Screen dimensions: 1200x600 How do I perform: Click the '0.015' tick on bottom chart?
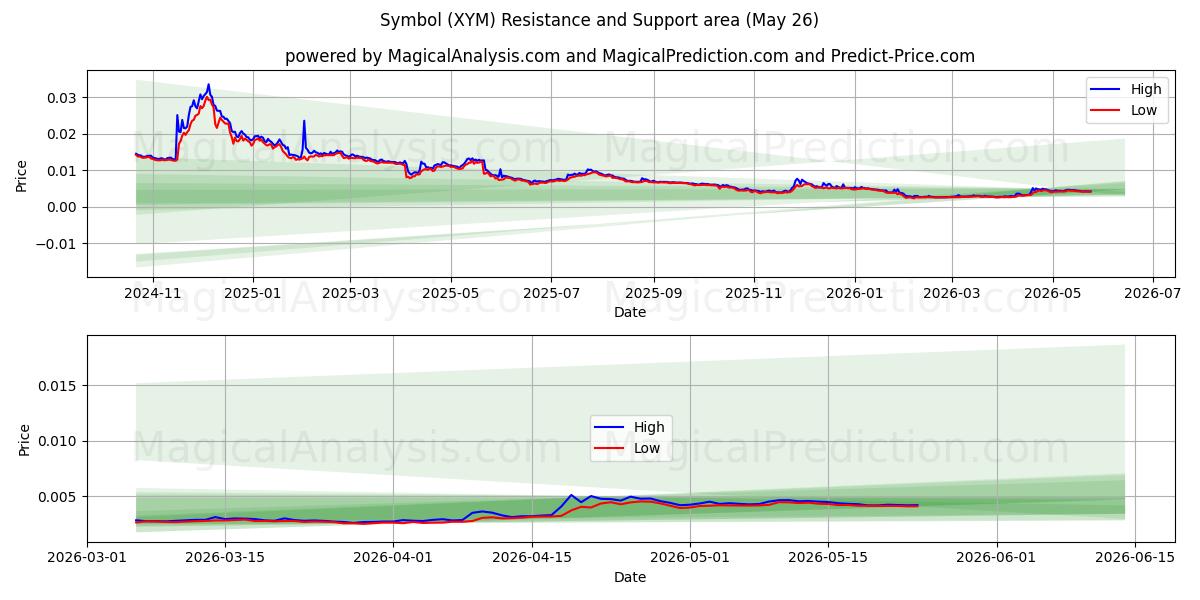coord(60,386)
